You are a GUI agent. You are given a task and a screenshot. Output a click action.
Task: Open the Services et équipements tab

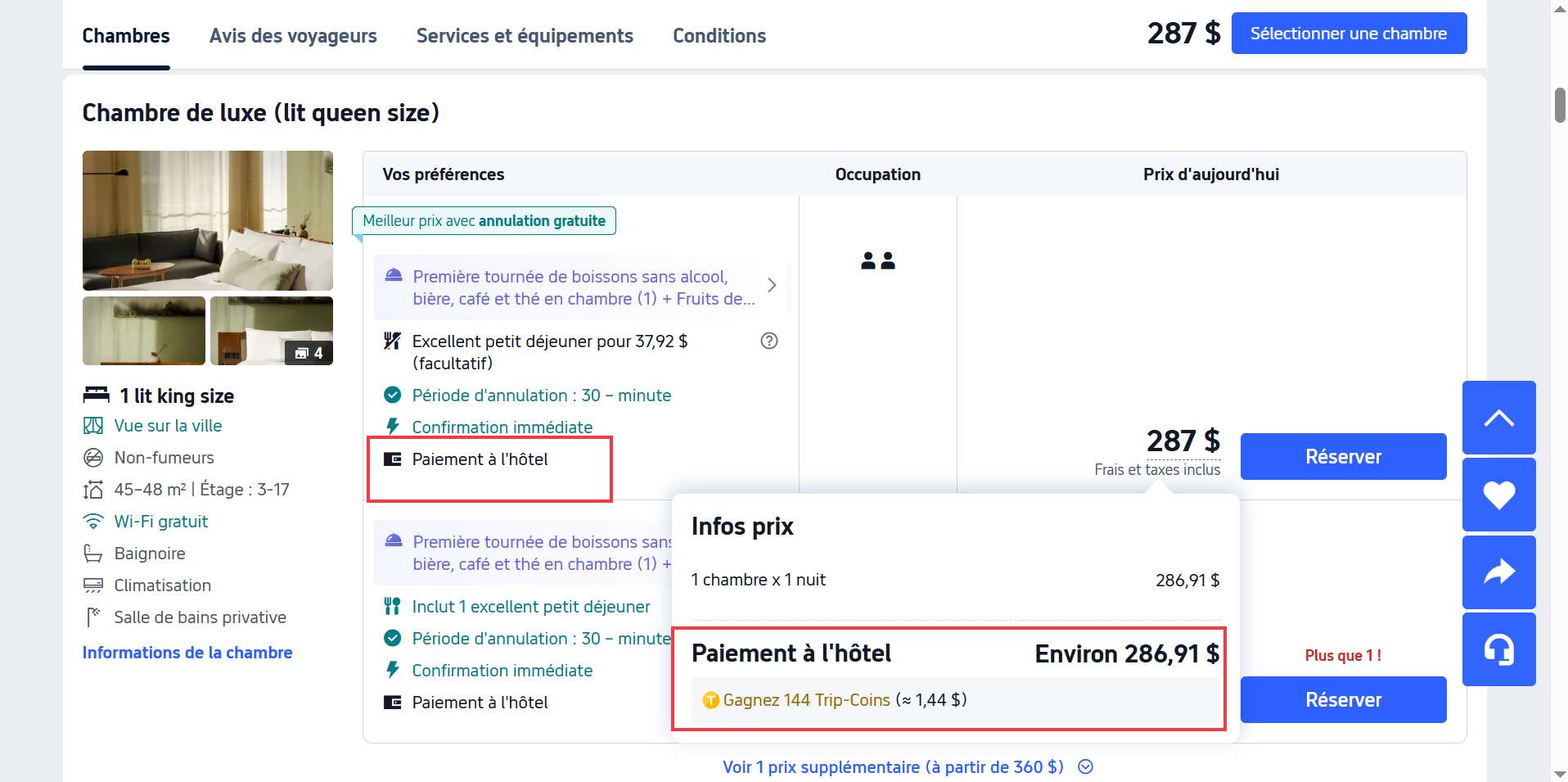pos(525,36)
